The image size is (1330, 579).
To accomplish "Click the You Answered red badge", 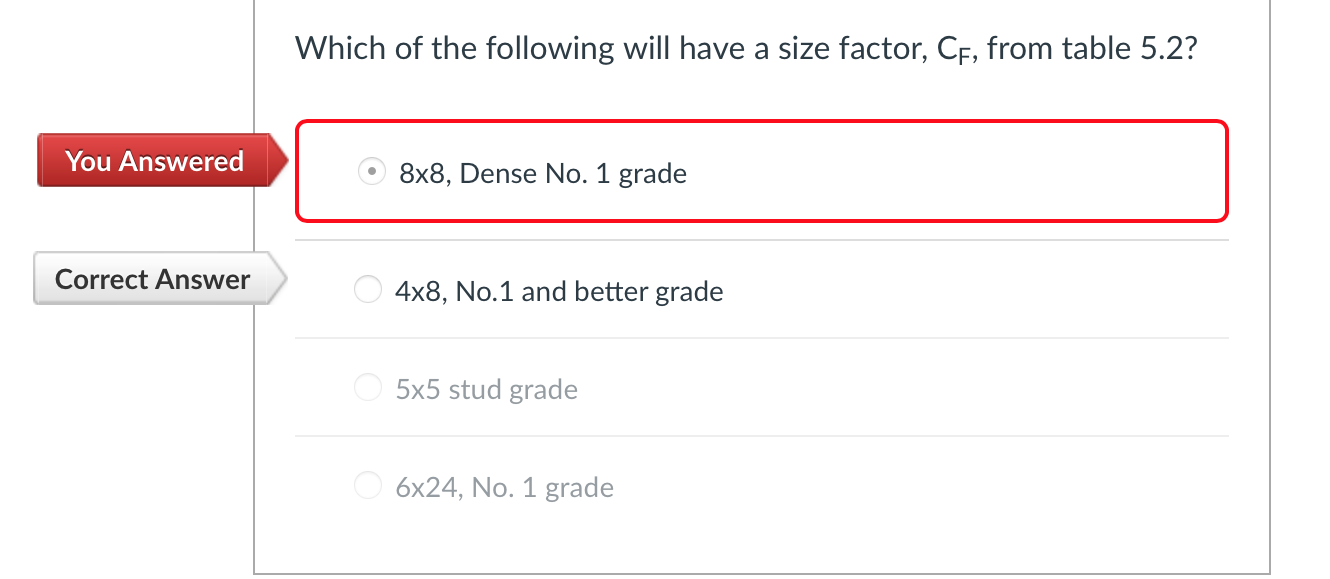I will [x=150, y=160].
